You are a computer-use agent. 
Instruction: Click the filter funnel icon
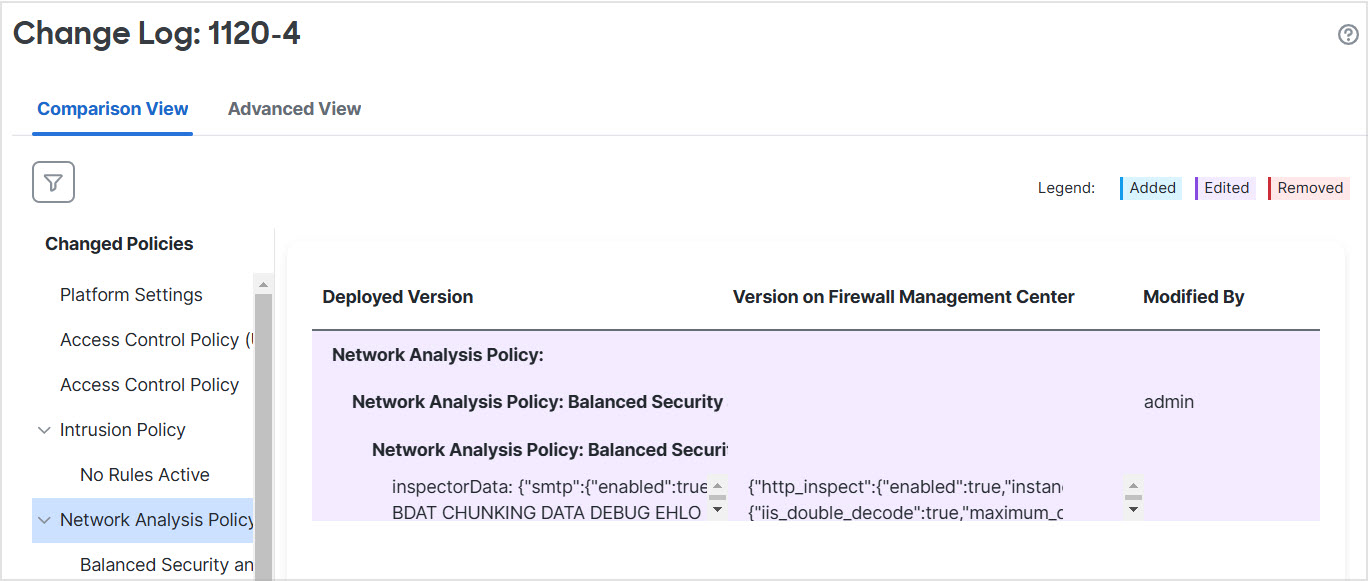(54, 182)
